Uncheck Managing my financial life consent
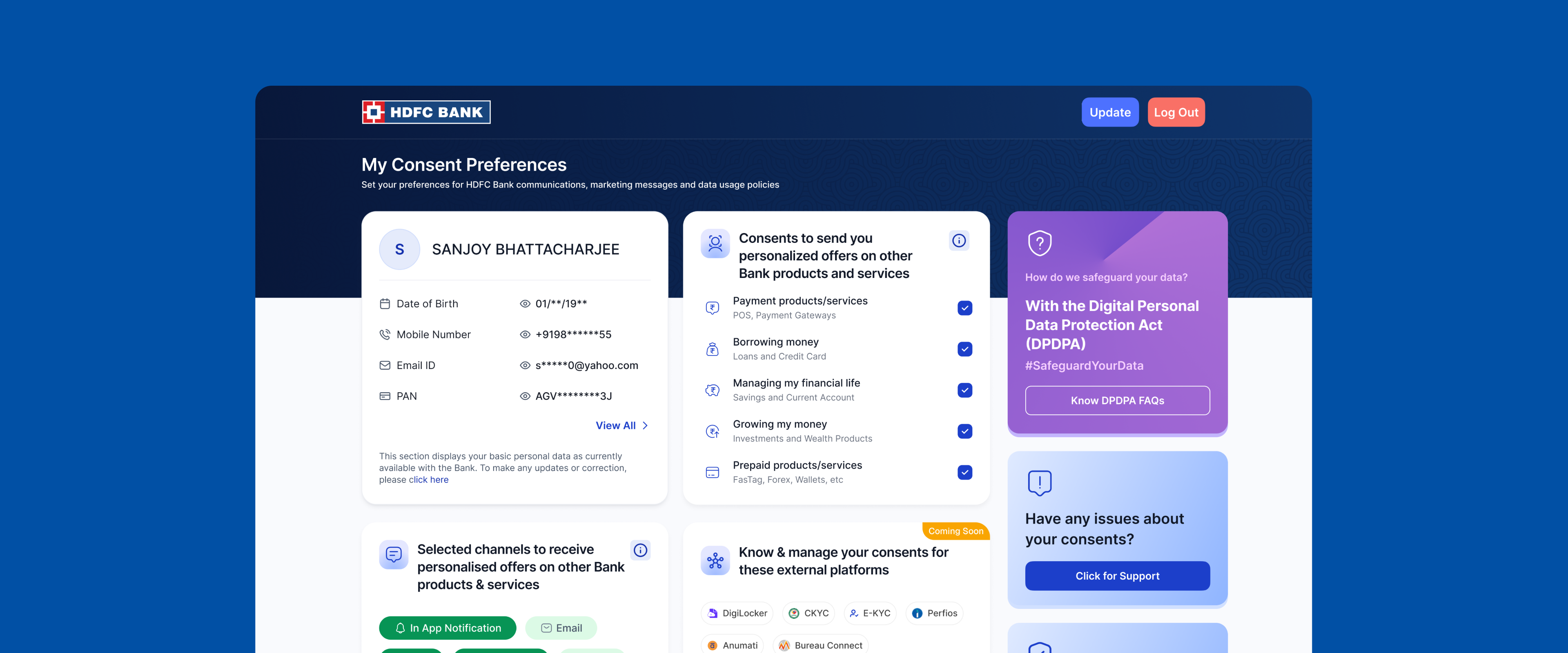 pos(965,390)
